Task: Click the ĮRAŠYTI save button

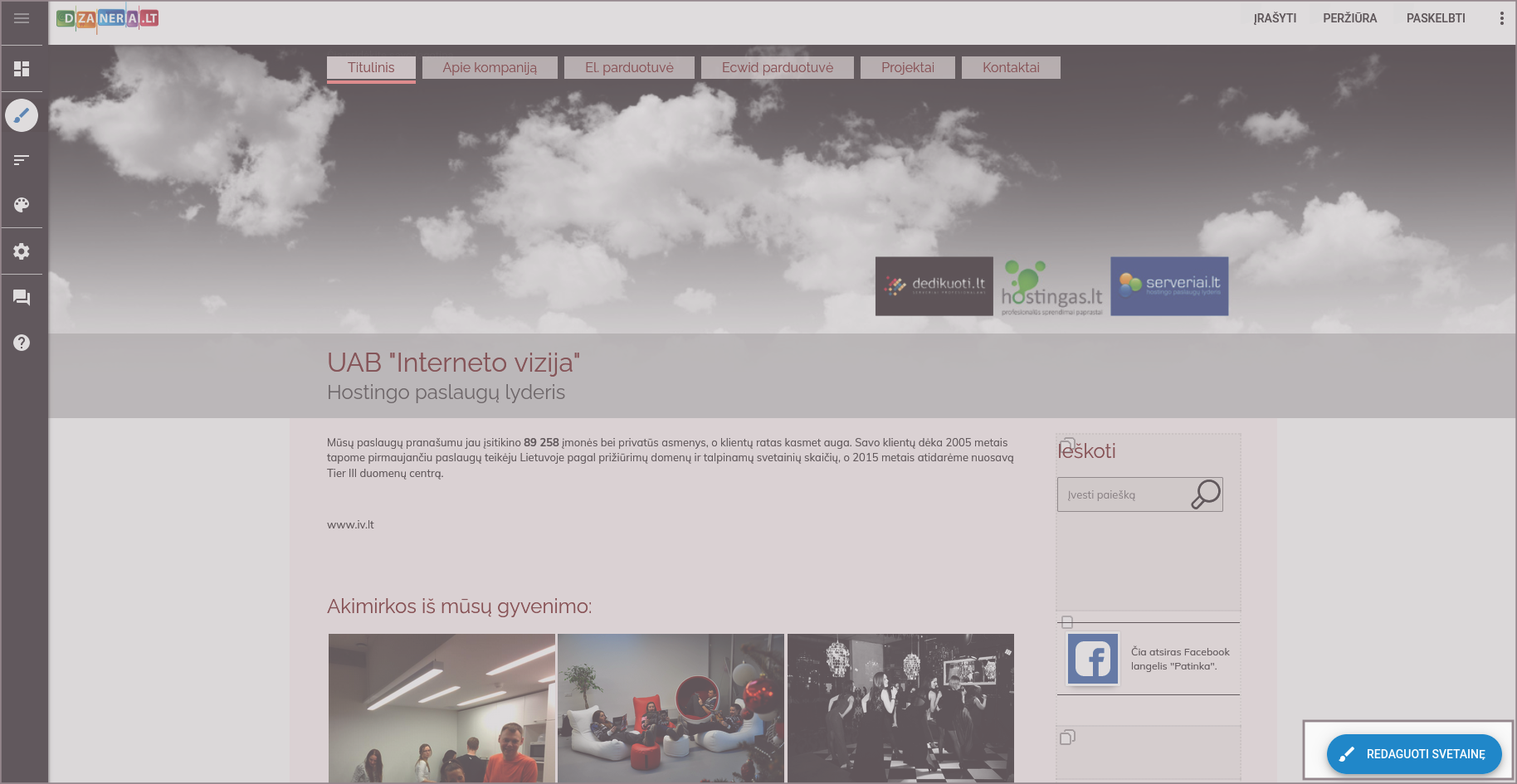Action: pos(1275,18)
